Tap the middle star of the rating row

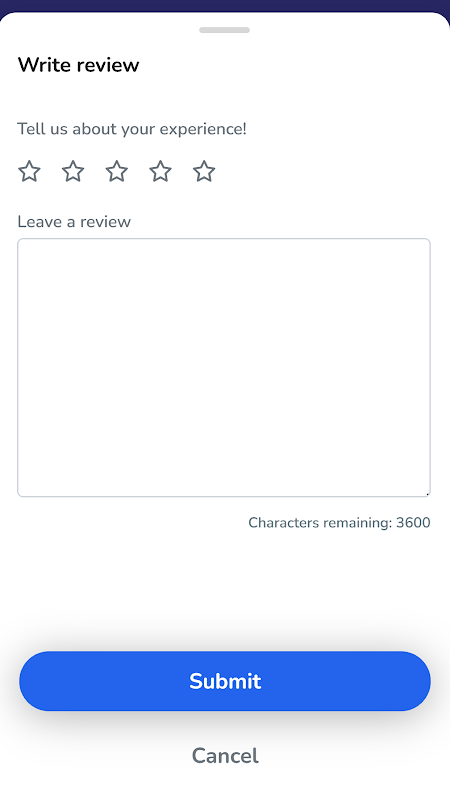click(x=117, y=171)
